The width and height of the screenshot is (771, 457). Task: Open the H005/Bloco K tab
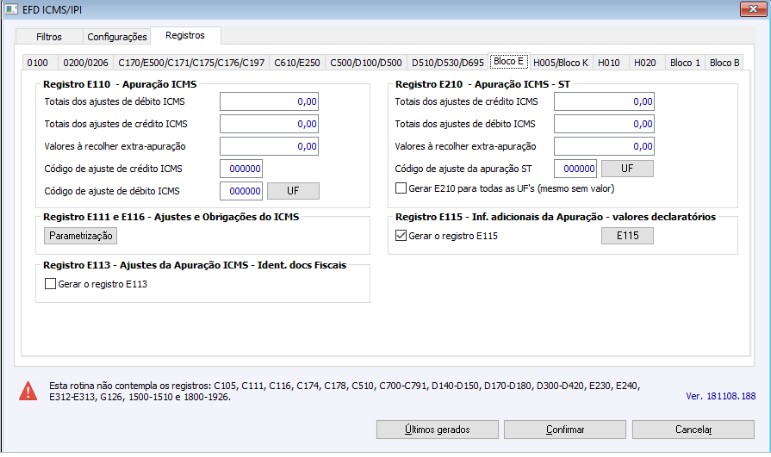561,62
